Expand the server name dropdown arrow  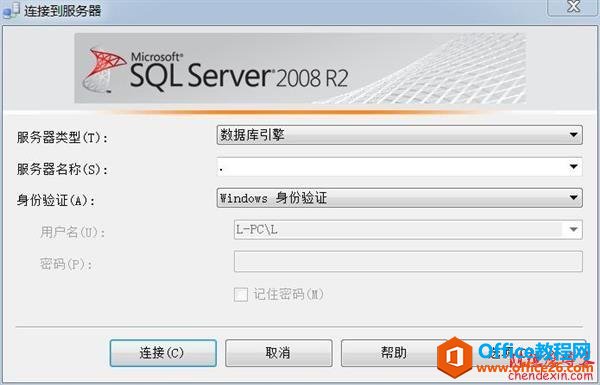coord(573,166)
